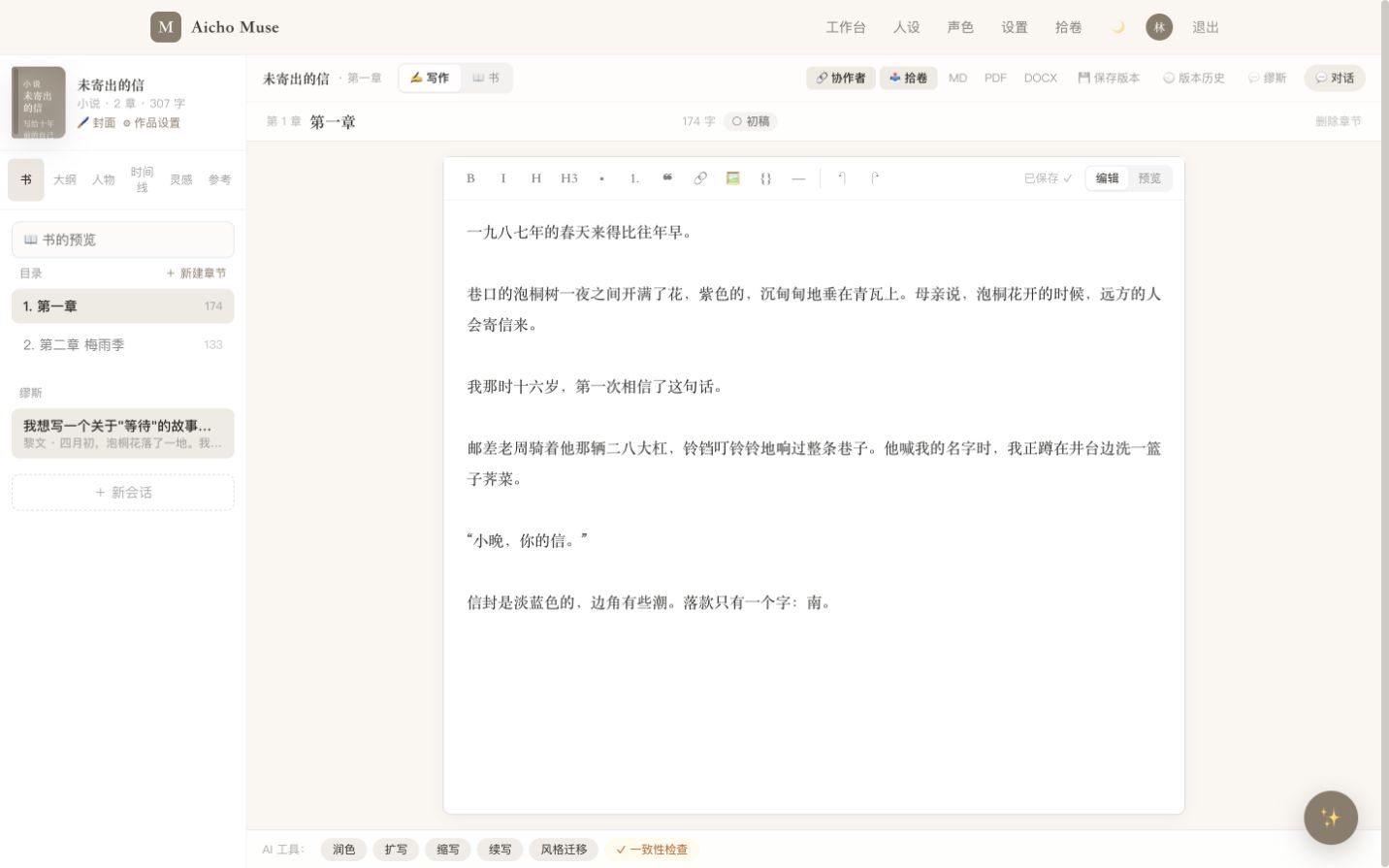
Task: Switch to 书 book view
Action: [x=486, y=79]
